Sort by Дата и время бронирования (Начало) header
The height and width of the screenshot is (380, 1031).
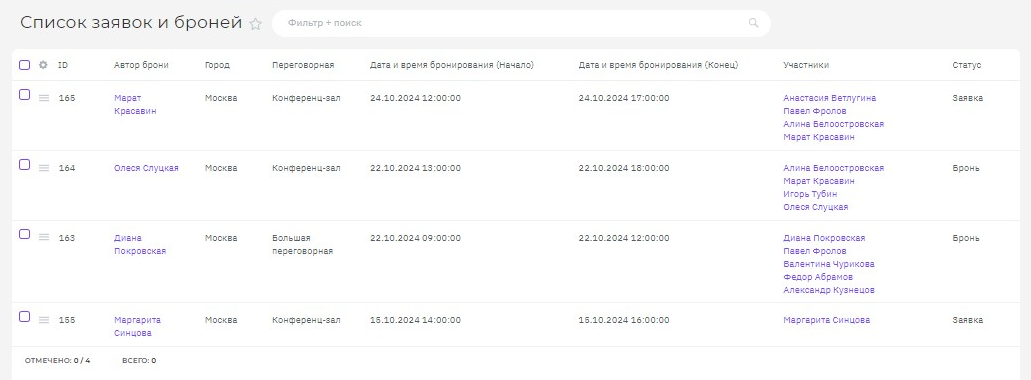(452, 65)
